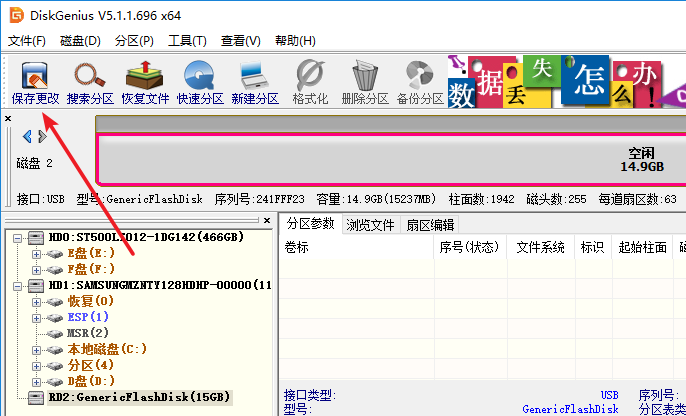The height and width of the screenshot is (416, 686).
Task: Click the 保存更改 save changes toolbar icon
Action: [35, 83]
